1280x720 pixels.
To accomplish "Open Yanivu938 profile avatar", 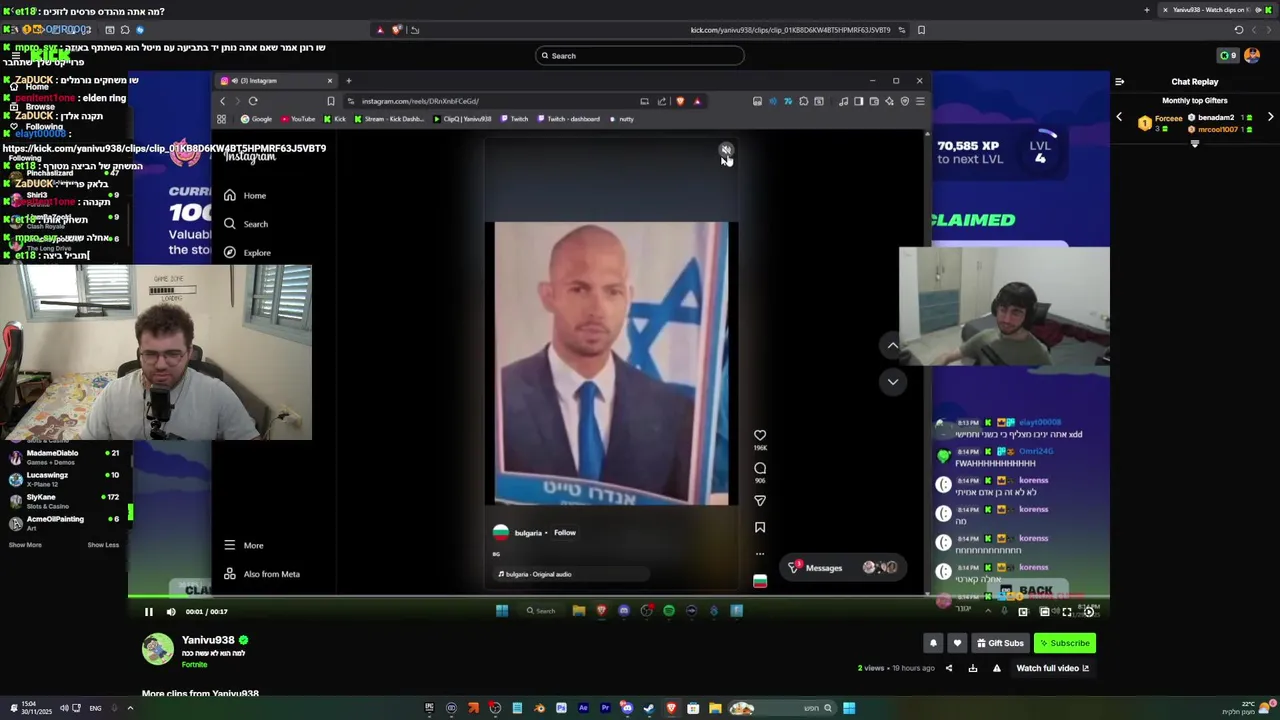I will (157, 649).
